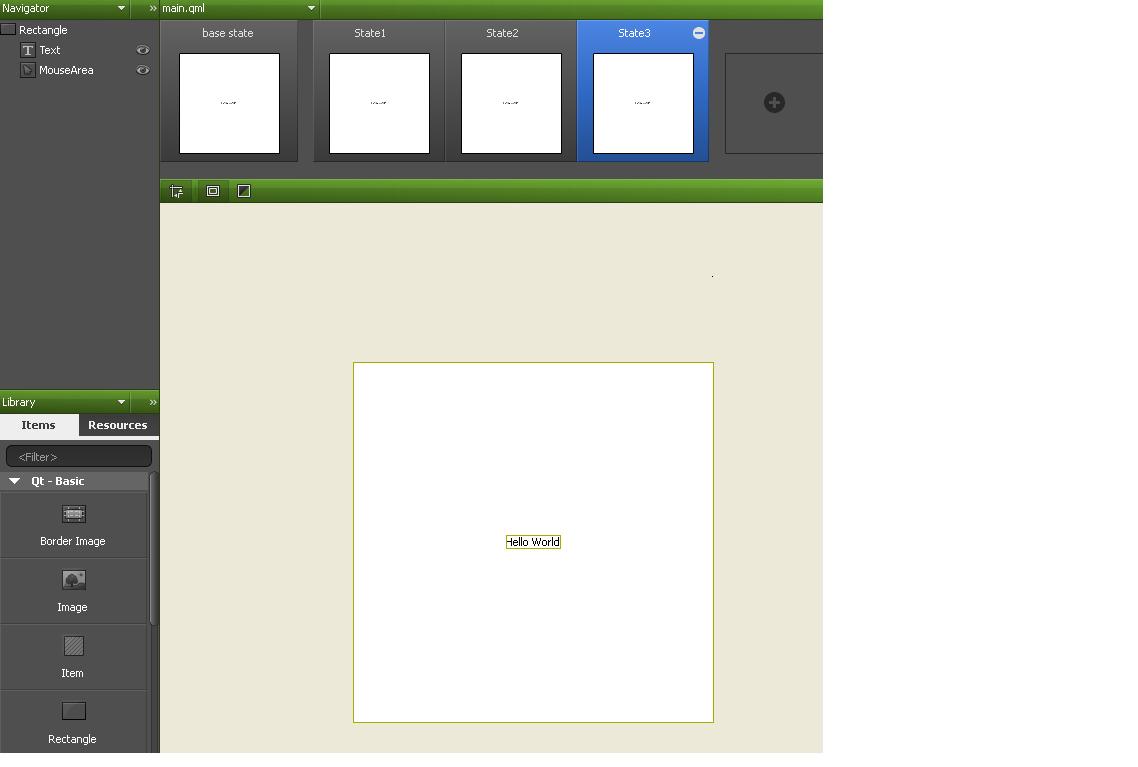Screen dimensions: 1138x767
Task: Click the bounding rectangle icon in the canvas toolbar
Action: (213, 191)
